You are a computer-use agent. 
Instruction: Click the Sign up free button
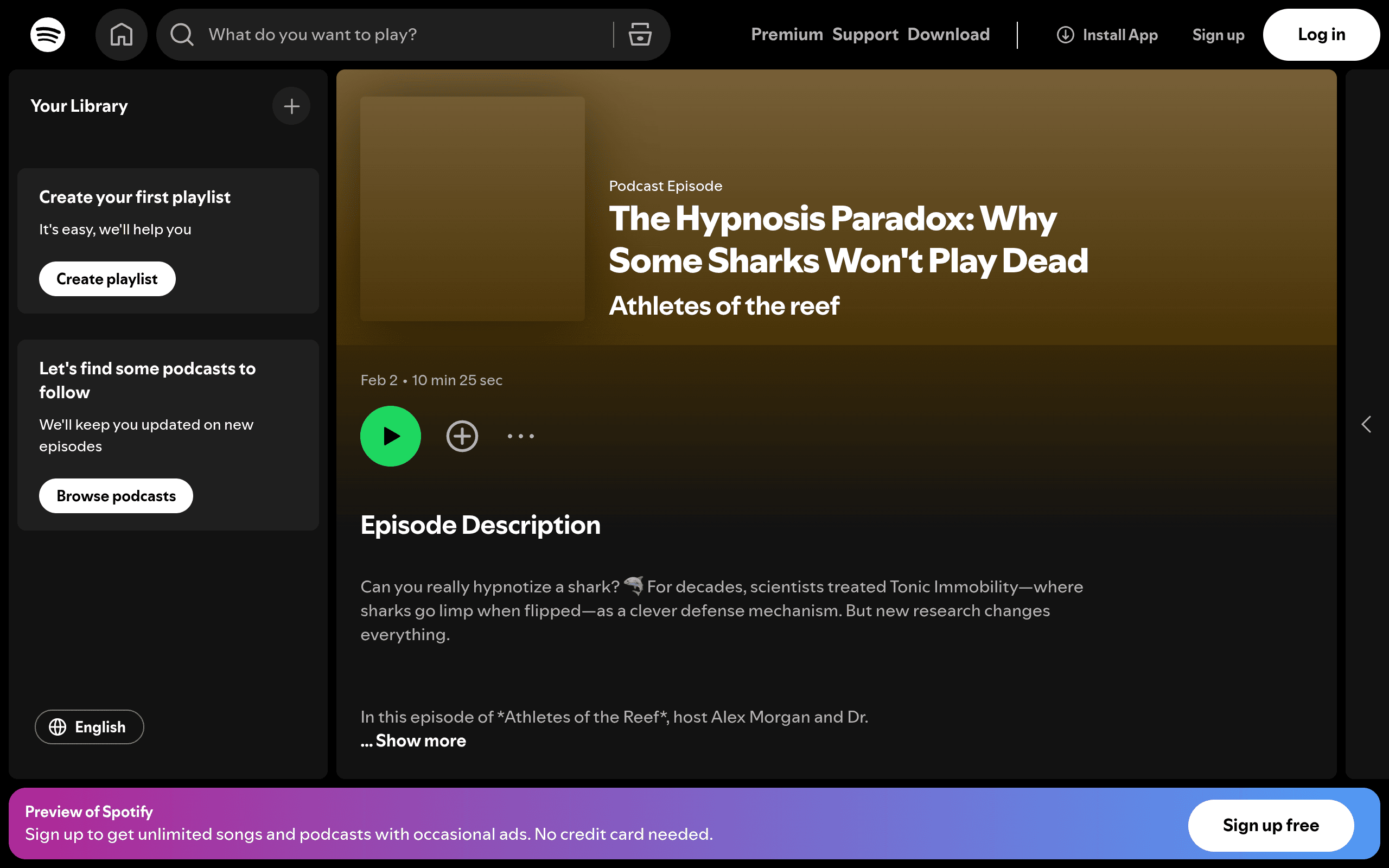[x=1271, y=826]
